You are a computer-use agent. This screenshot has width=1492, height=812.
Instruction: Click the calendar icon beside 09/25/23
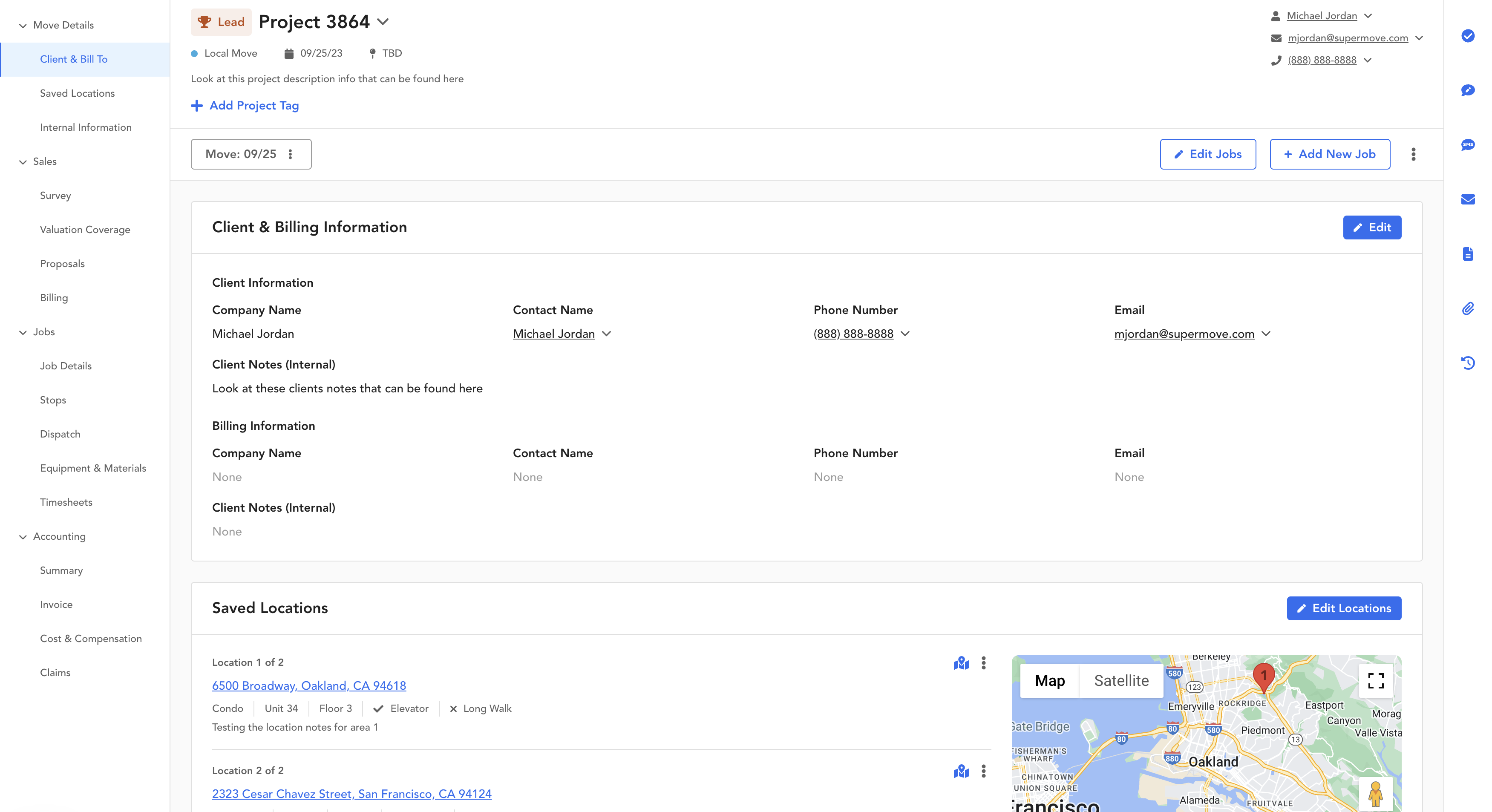pyautogui.click(x=289, y=53)
